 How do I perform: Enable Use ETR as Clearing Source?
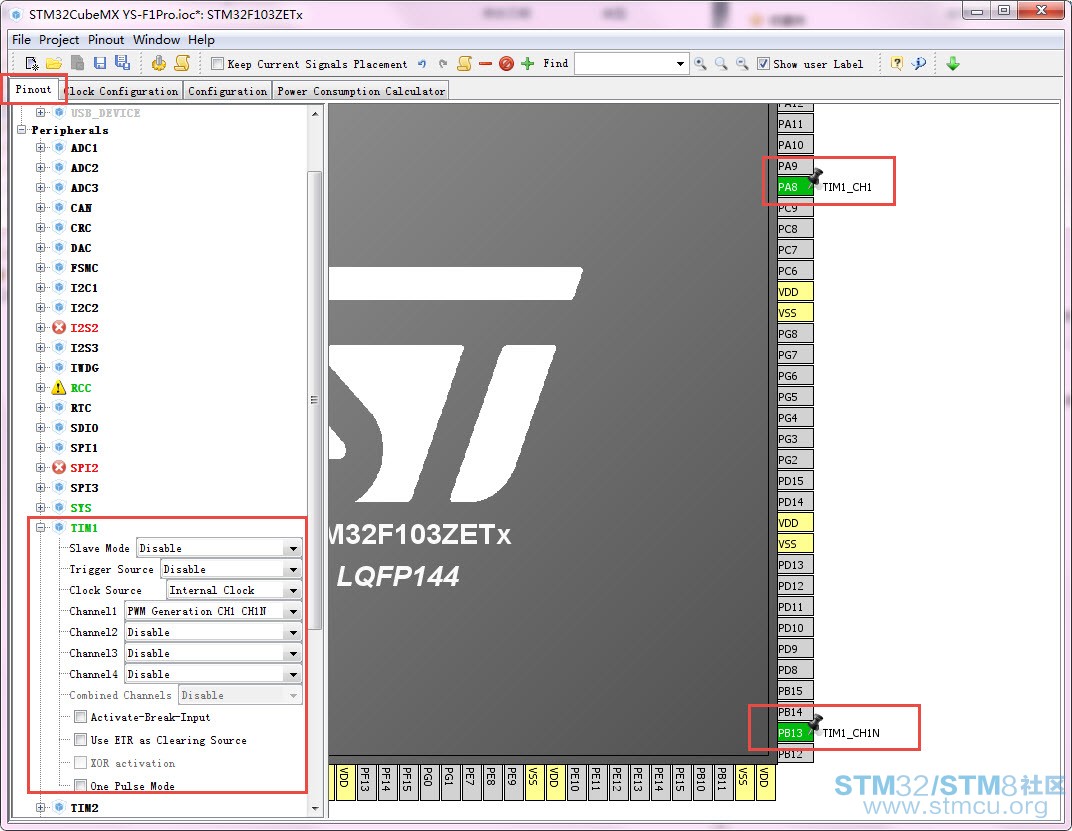pos(81,739)
